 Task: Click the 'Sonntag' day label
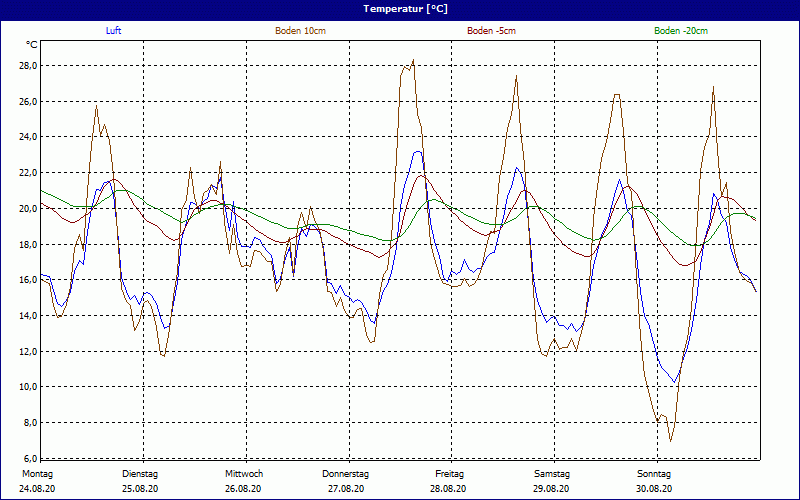pyautogui.click(x=654, y=474)
